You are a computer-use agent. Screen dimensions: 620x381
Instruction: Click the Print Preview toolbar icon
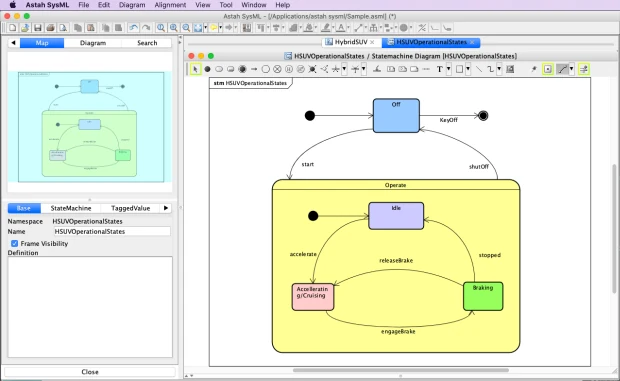point(63,28)
